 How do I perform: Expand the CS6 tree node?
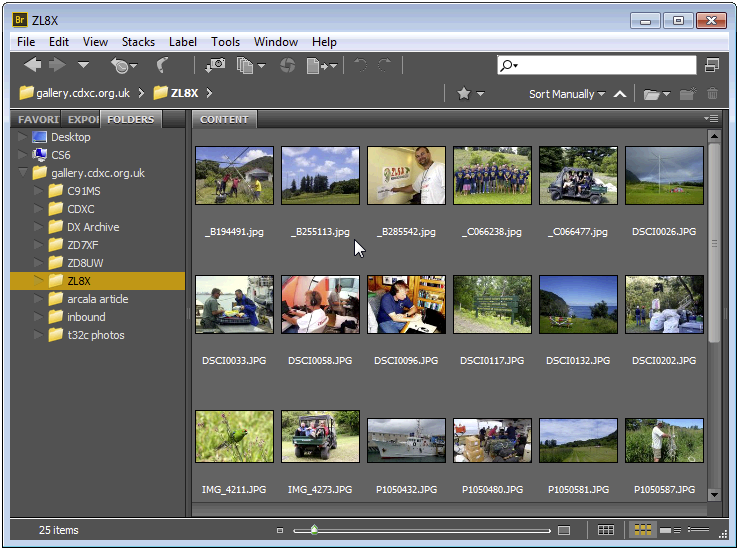point(22,155)
